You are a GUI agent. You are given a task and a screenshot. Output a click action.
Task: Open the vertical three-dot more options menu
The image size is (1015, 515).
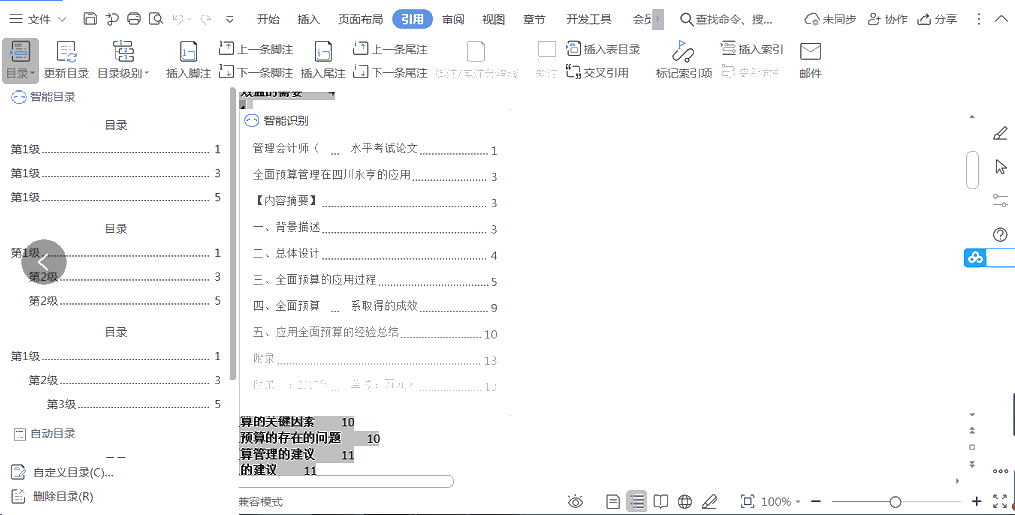(x=979, y=19)
